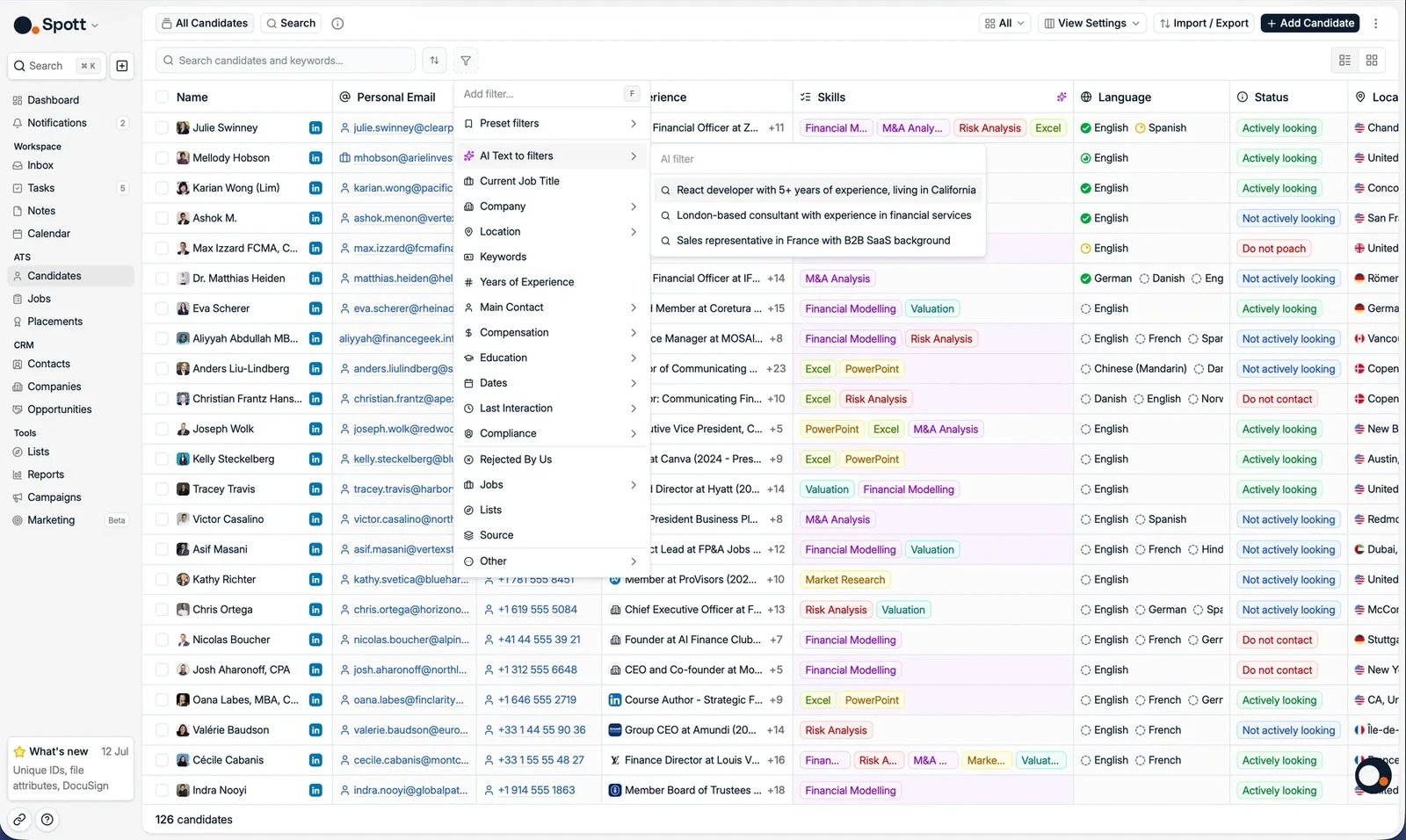
Task: Click the info icon next to Search
Action: pos(337,24)
